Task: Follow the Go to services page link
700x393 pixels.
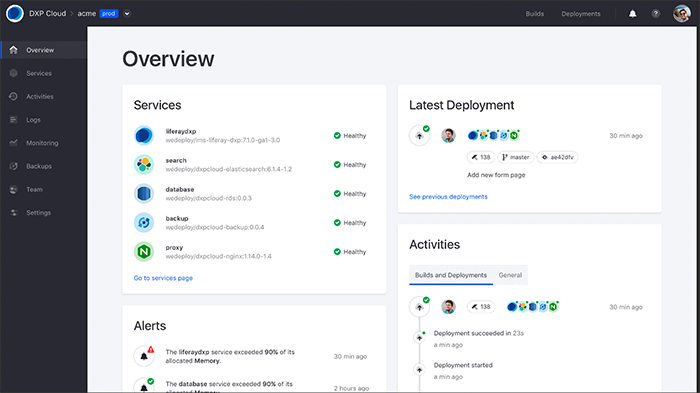Action: [163, 278]
